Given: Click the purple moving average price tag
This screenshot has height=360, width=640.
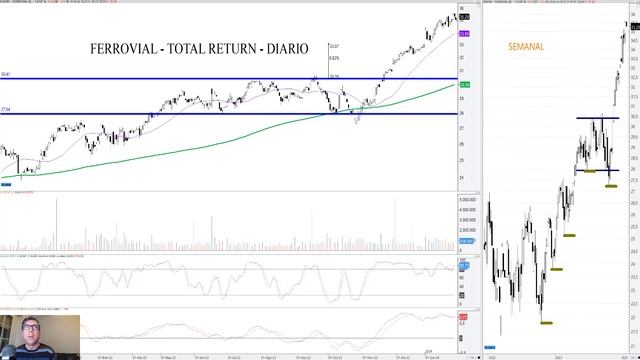Looking at the screenshot, I should 464,33.
